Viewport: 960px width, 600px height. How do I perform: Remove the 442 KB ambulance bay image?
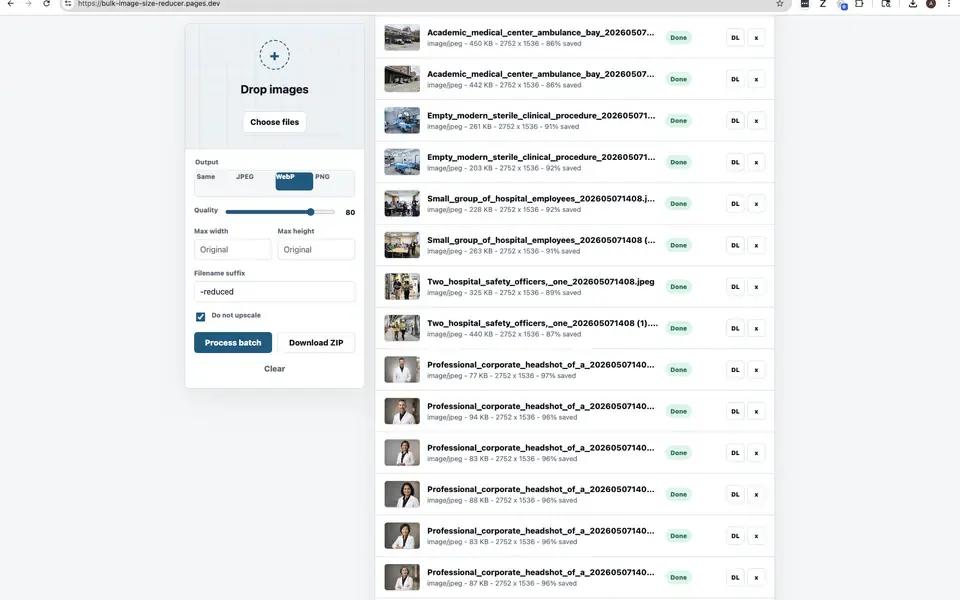point(756,80)
